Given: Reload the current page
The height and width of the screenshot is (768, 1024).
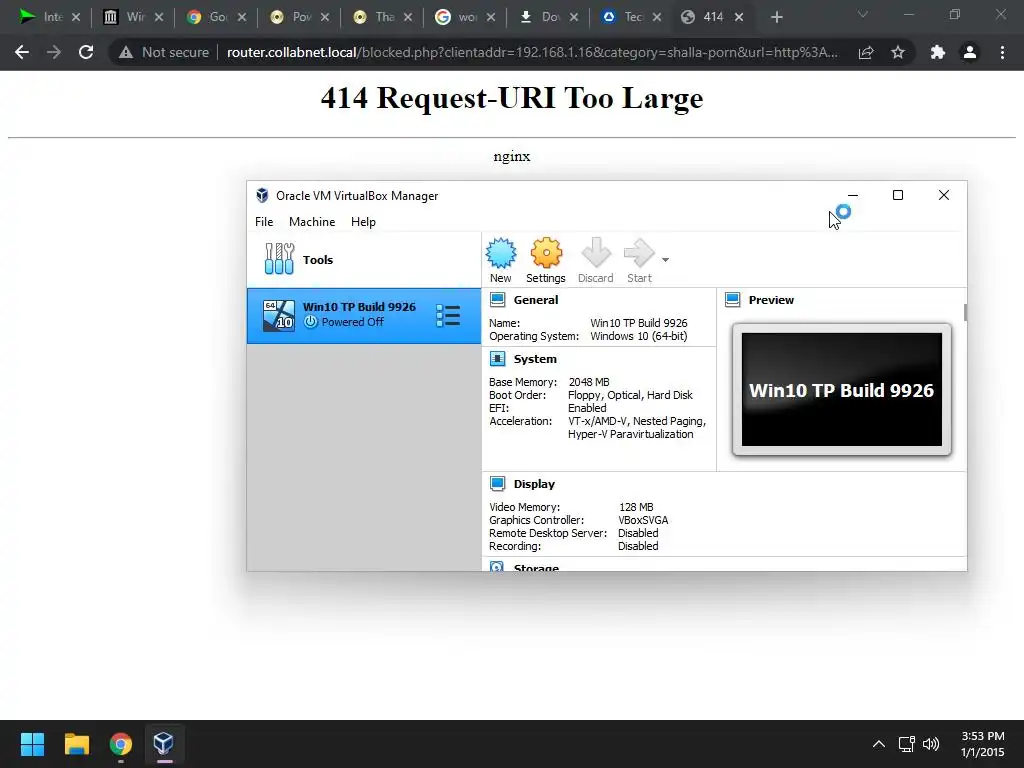Looking at the screenshot, I should 86,52.
